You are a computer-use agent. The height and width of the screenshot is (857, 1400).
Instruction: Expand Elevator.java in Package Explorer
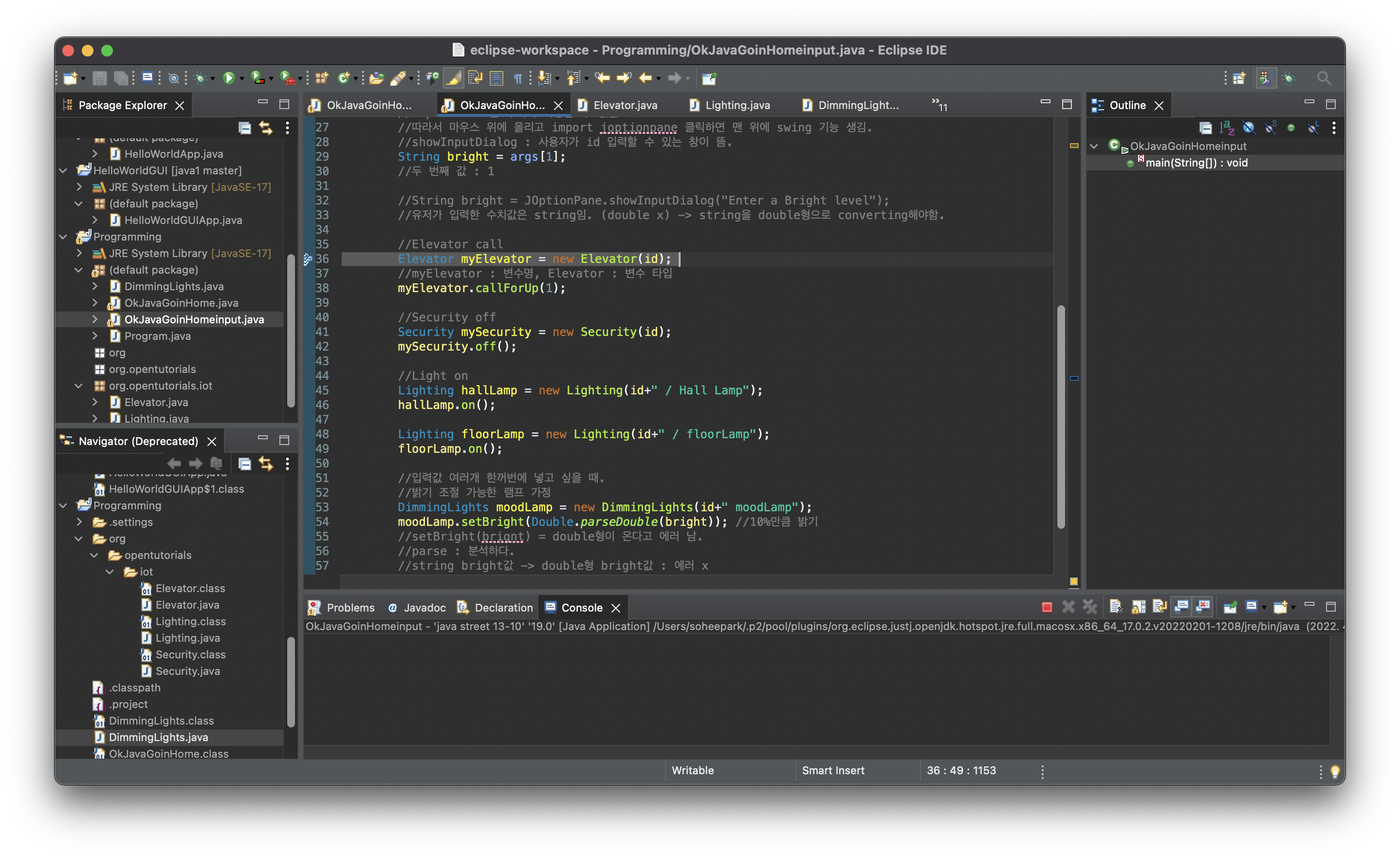point(95,402)
